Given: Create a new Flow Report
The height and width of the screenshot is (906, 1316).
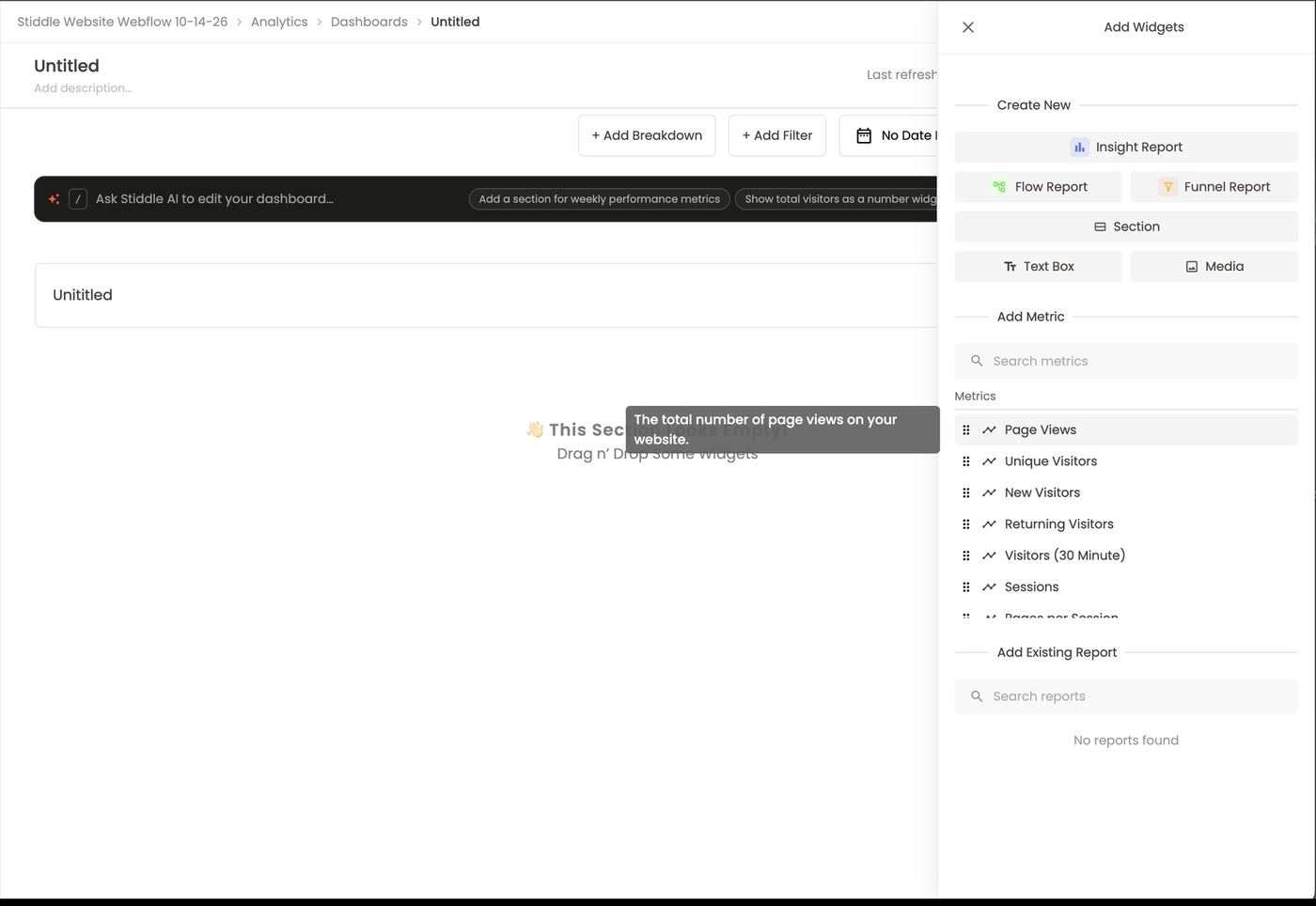Looking at the screenshot, I should tap(1039, 187).
